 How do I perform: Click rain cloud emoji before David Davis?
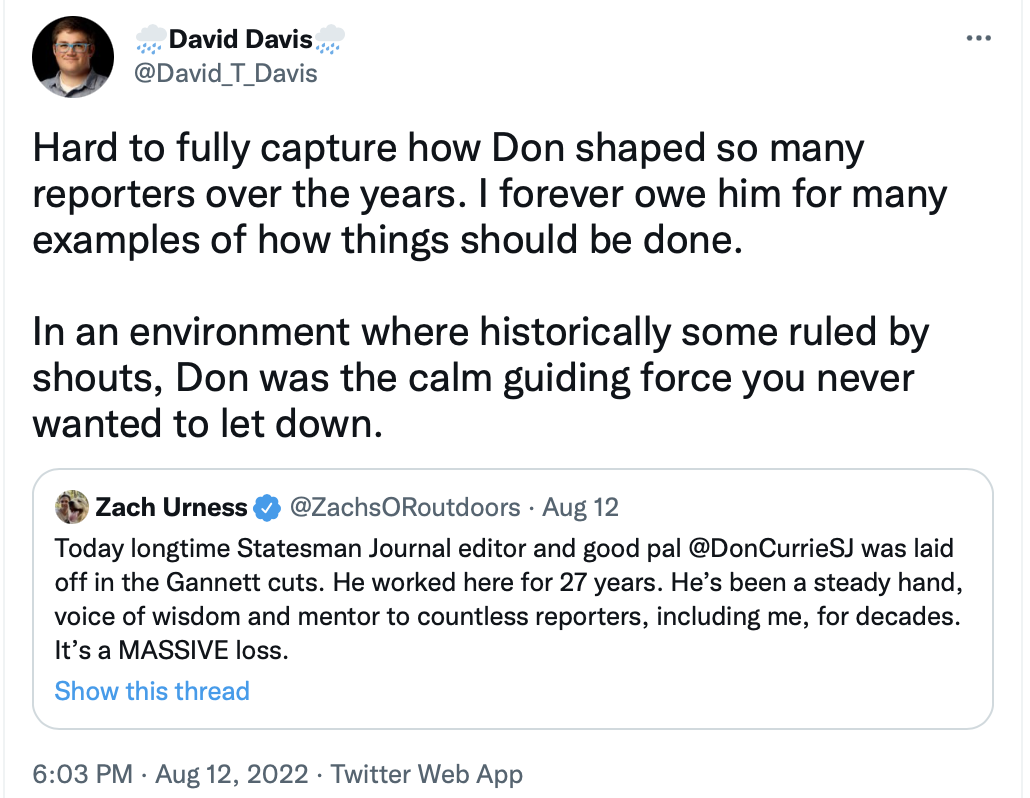(150, 41)
